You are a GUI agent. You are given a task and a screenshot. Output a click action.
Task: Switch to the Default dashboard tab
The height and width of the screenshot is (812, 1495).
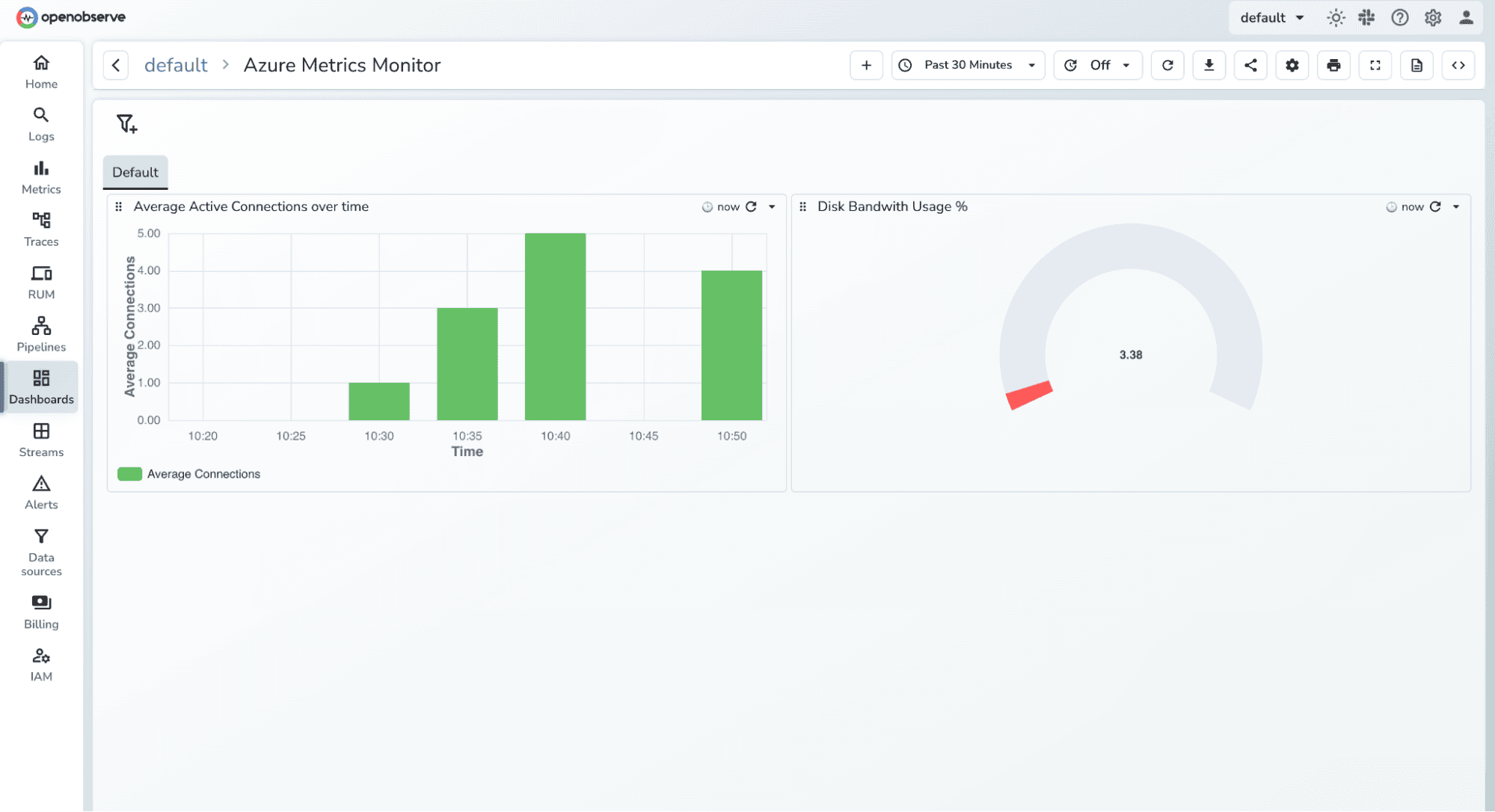click(135, 172)
